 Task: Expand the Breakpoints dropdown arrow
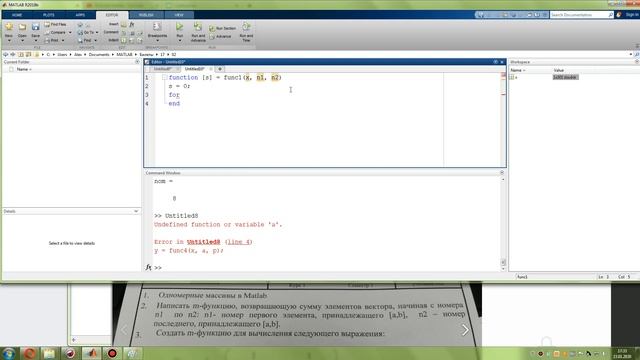(157, 40)
